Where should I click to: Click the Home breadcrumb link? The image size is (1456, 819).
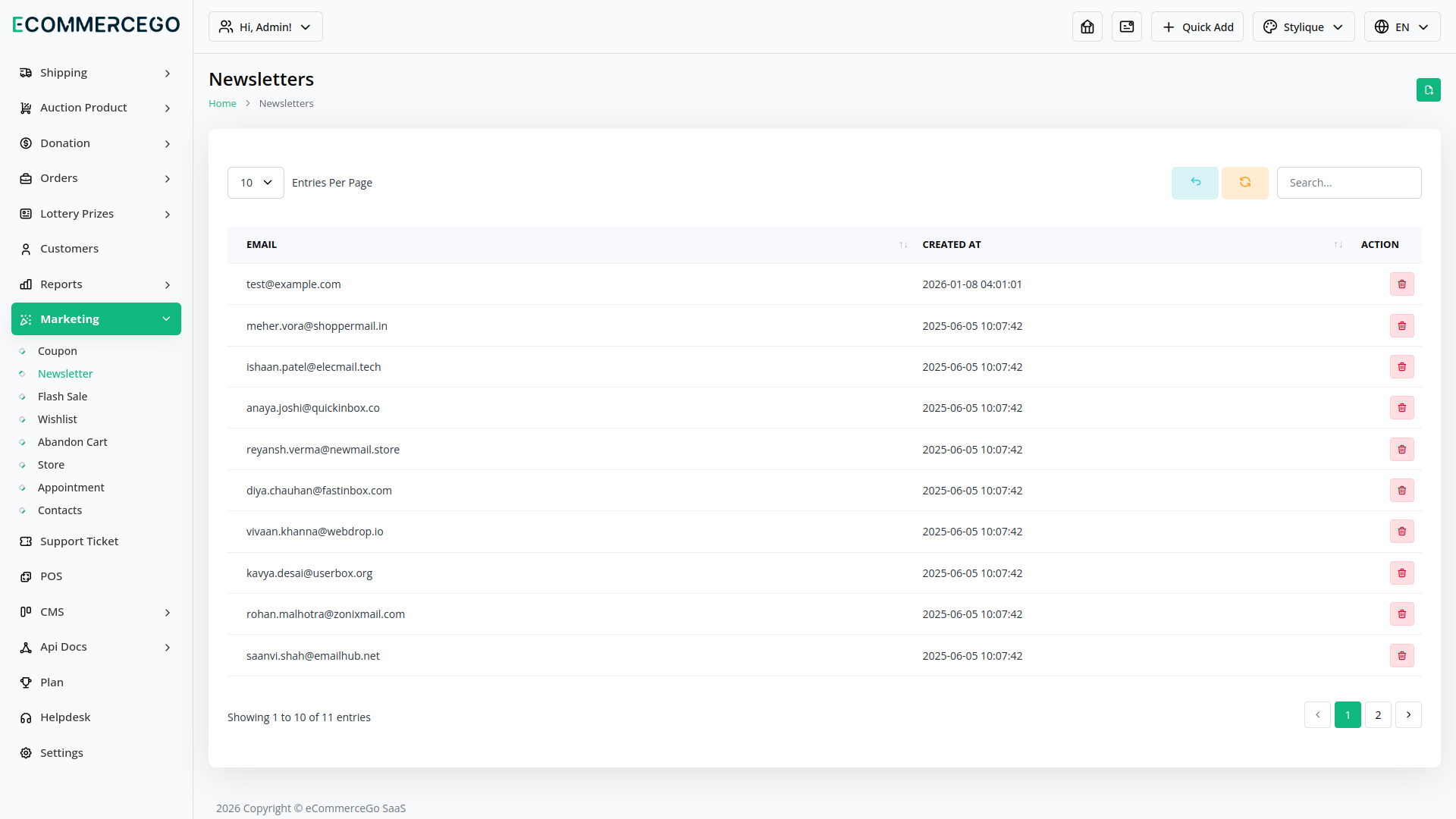coord(222,104)
